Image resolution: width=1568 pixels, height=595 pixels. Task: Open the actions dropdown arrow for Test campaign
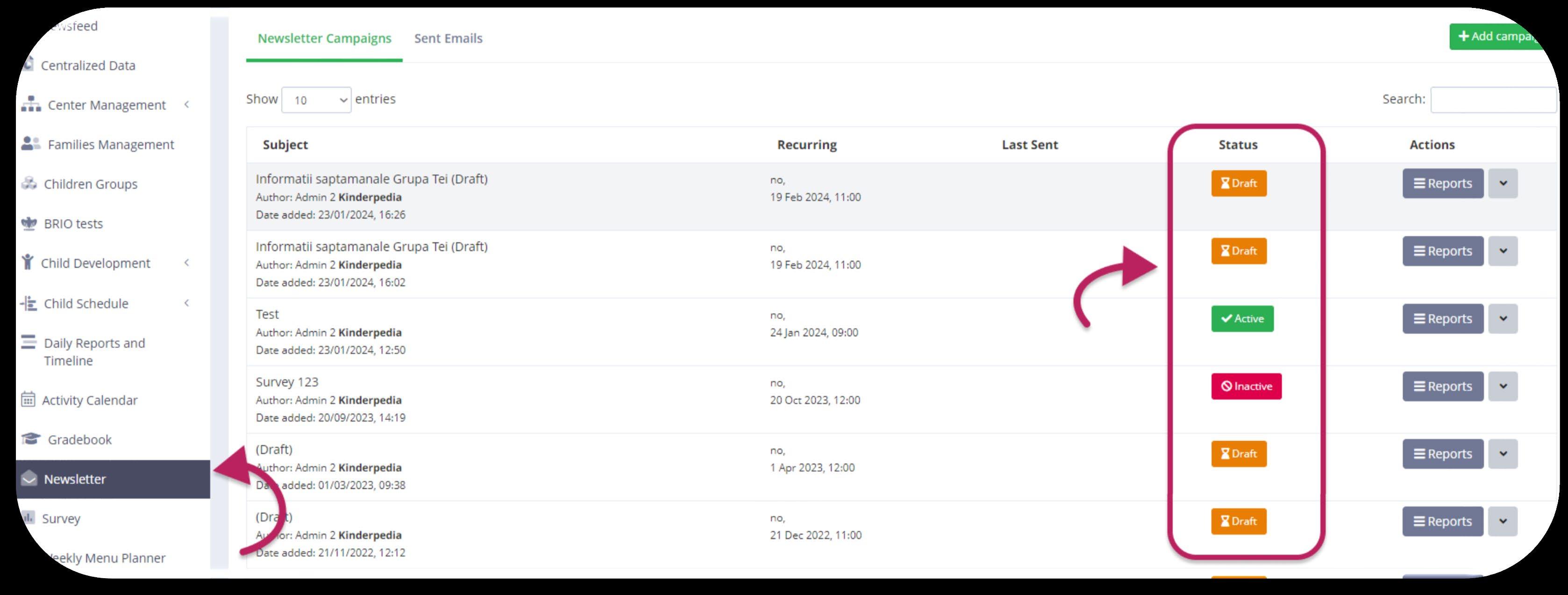pos(1503,318)
